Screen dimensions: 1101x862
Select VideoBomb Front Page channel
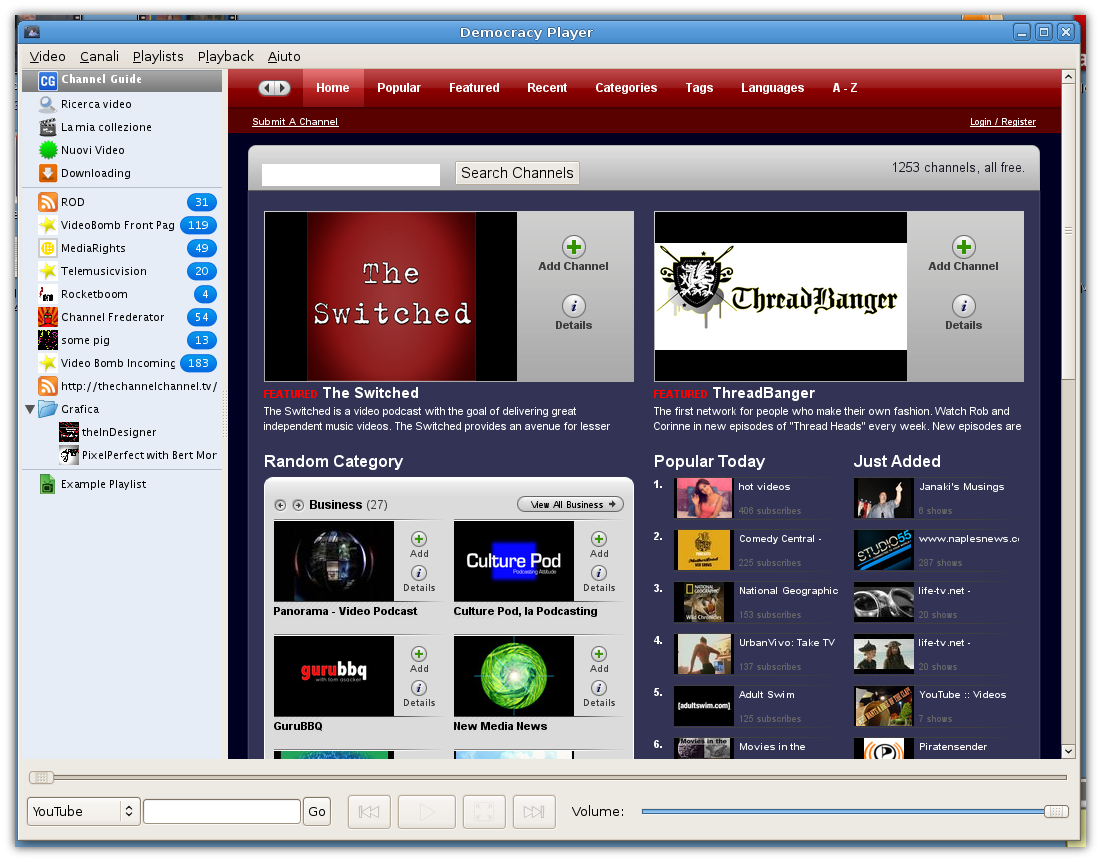tap(121, 225)
